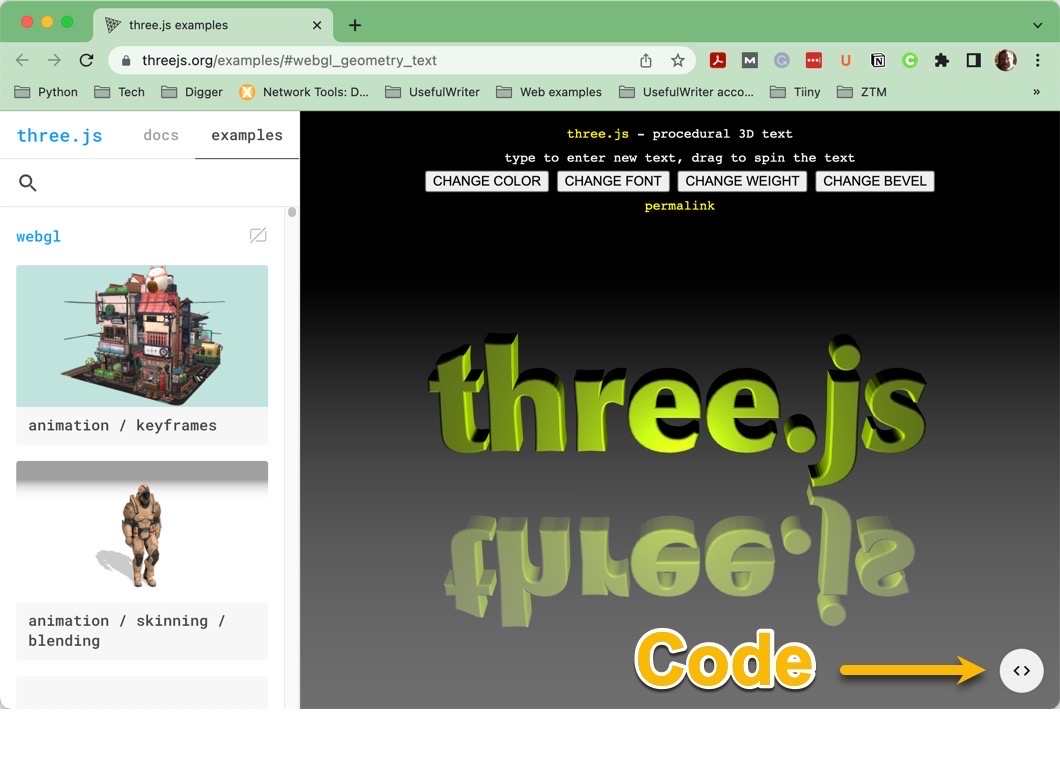Open the Chrome profile avatar

click(x=1005, y=60)
